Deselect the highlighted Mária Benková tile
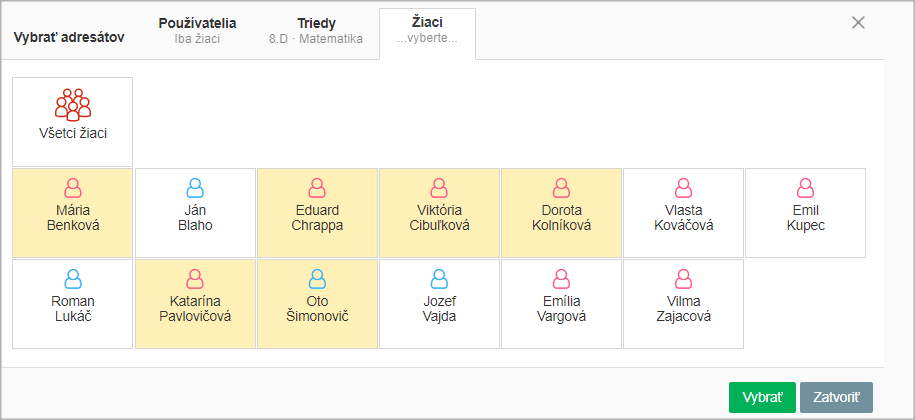The image size is (915, 420). tap(73, 213)
